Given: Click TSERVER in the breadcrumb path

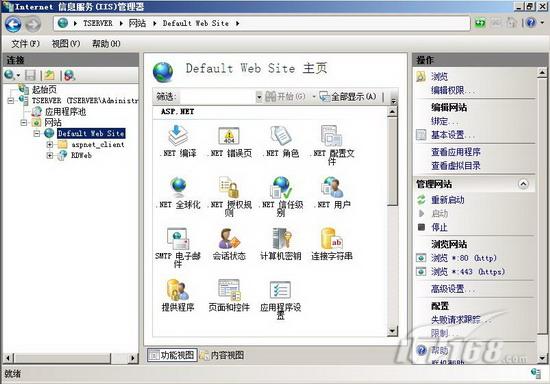Looking at the screenshot, I should tap(98, 23).
